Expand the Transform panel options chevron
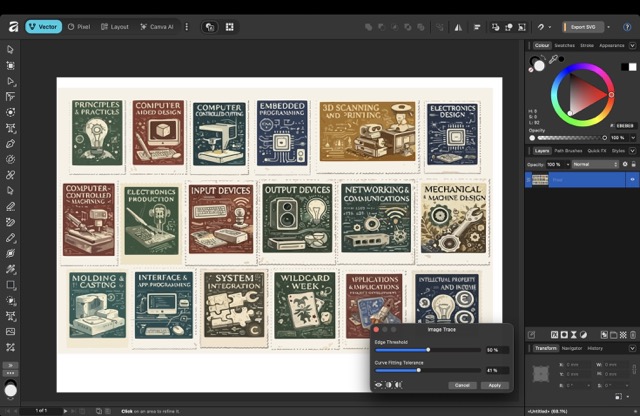The height and width of the screenshot is (416, 640). [632, 348]
